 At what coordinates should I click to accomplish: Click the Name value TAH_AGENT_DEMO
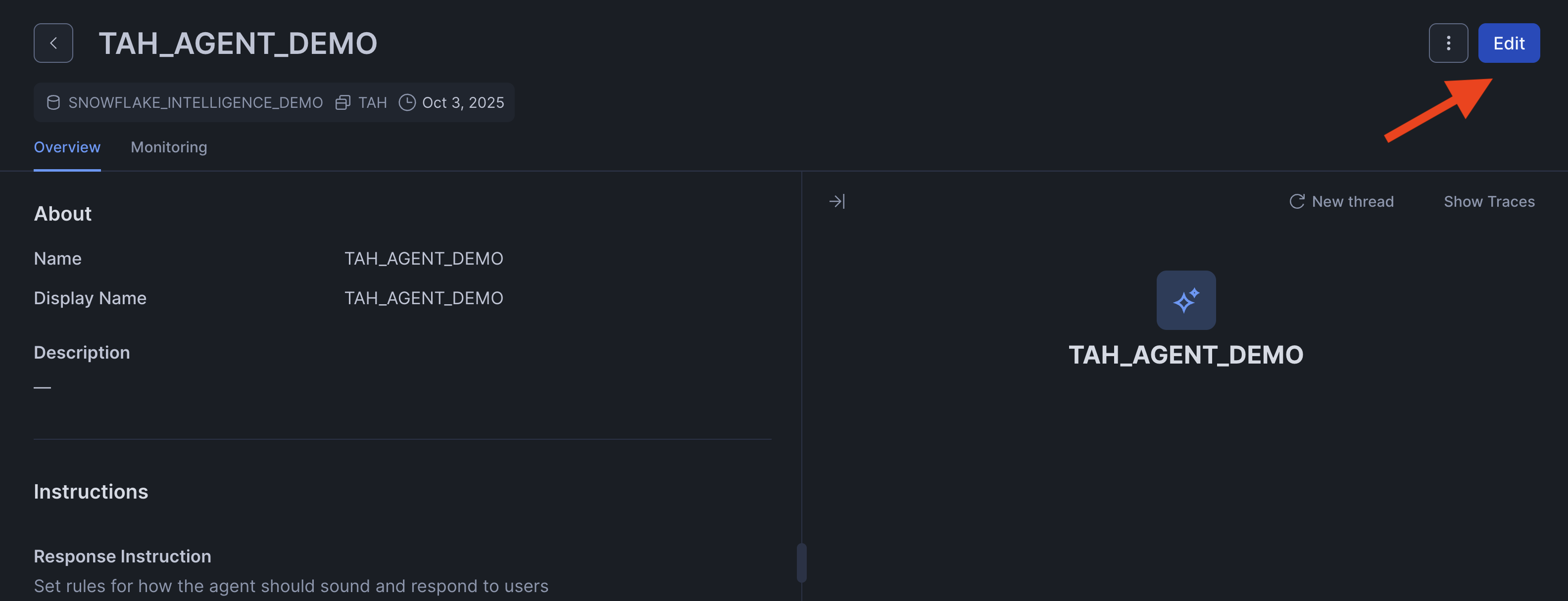click(424, 259)
